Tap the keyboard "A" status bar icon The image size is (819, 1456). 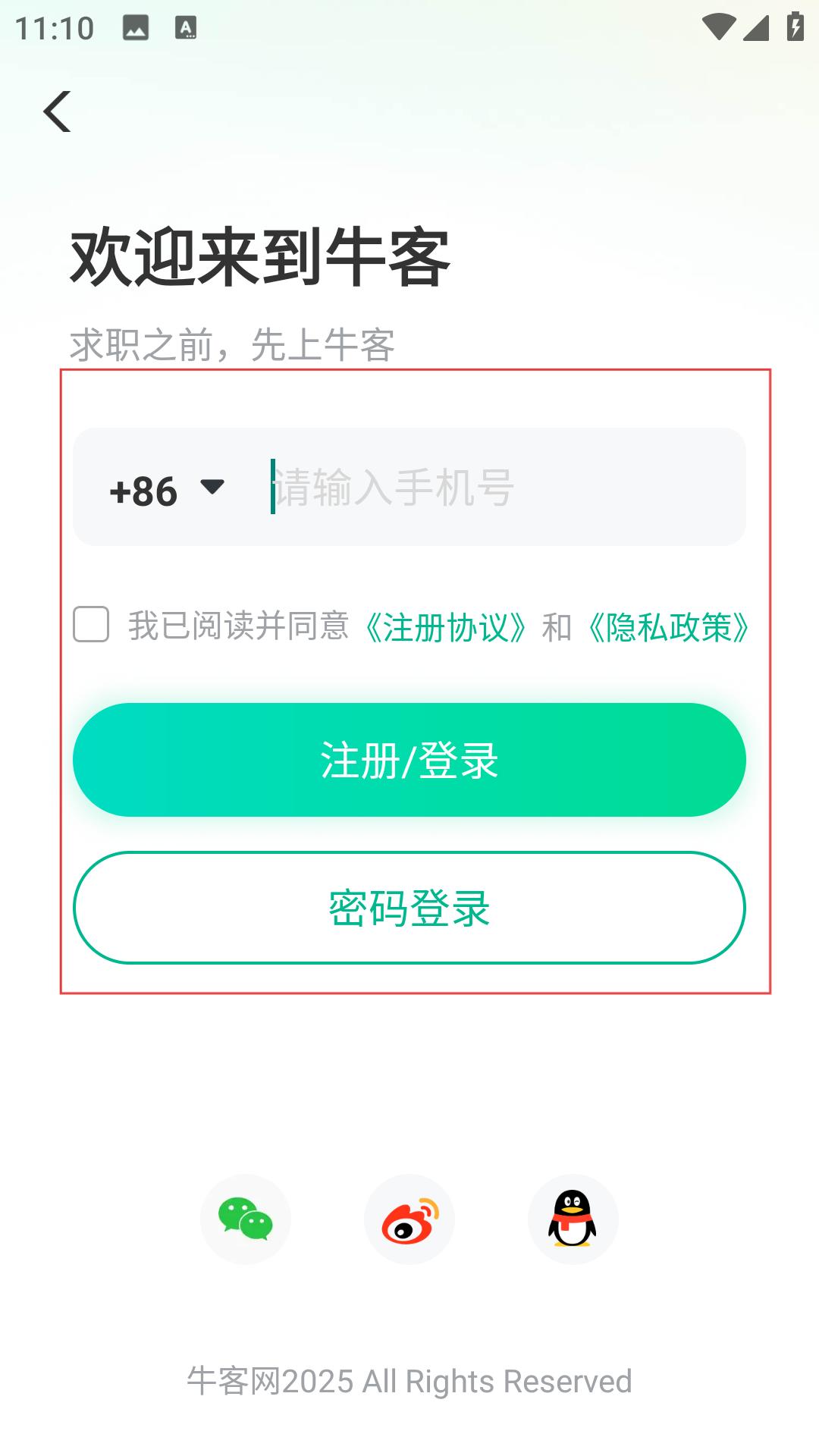pos(186,28)
